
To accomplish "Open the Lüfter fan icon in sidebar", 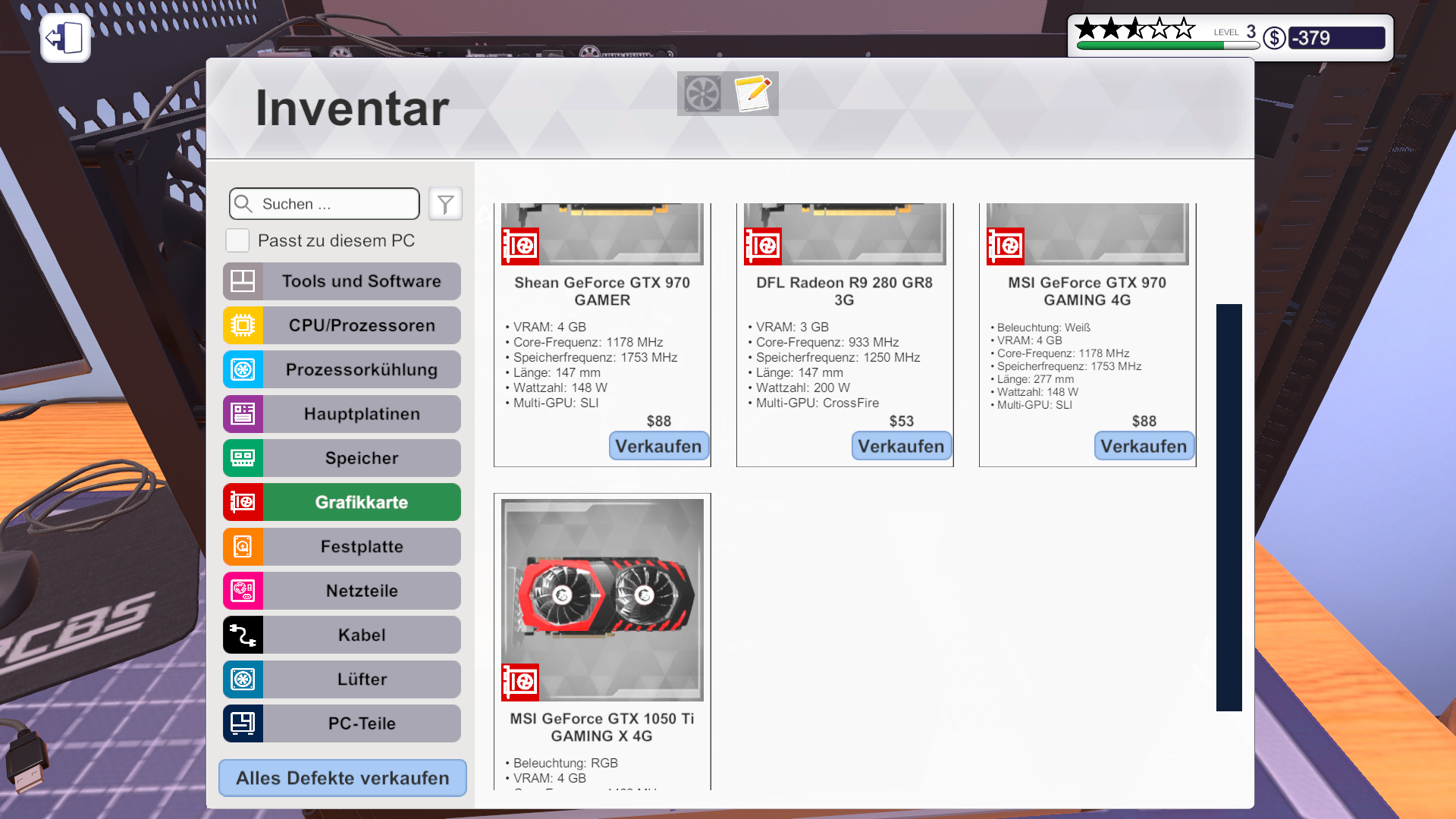I will point(243,679).
